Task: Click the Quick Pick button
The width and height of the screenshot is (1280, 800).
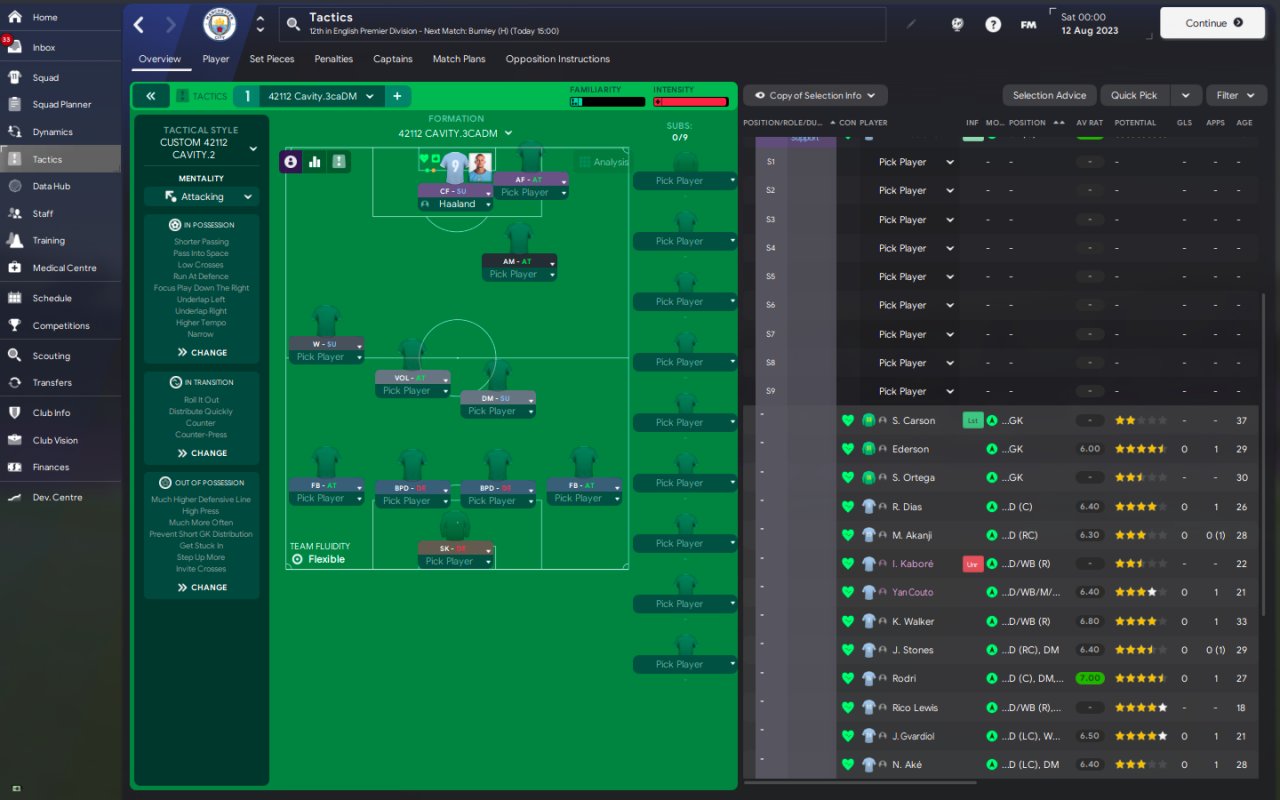Action: click(x=1134, y=95)
